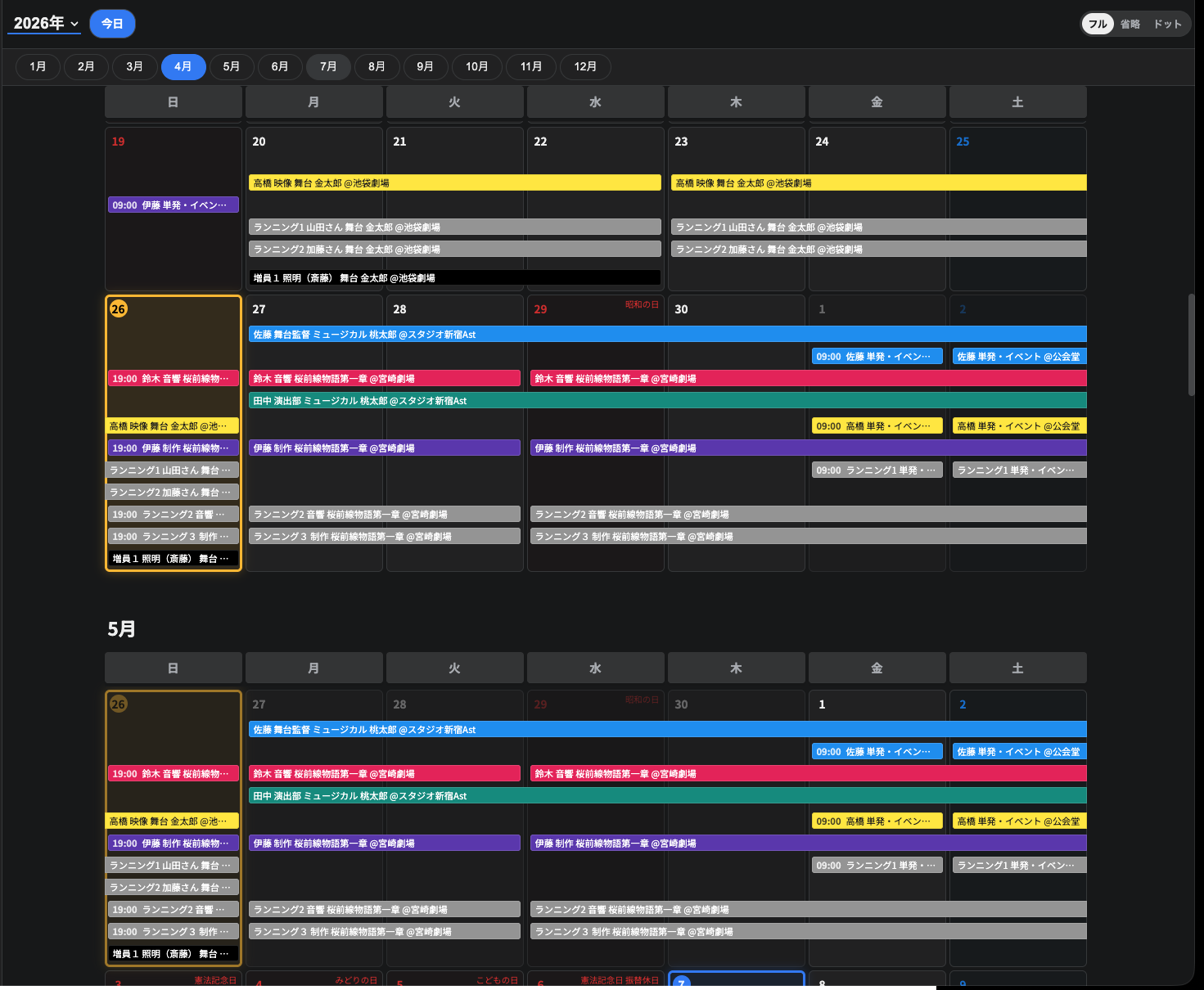Open 19:00 ランニング3 制作 event on April 26
Screen dimensions: 1204x990
[x=174, y=536]
